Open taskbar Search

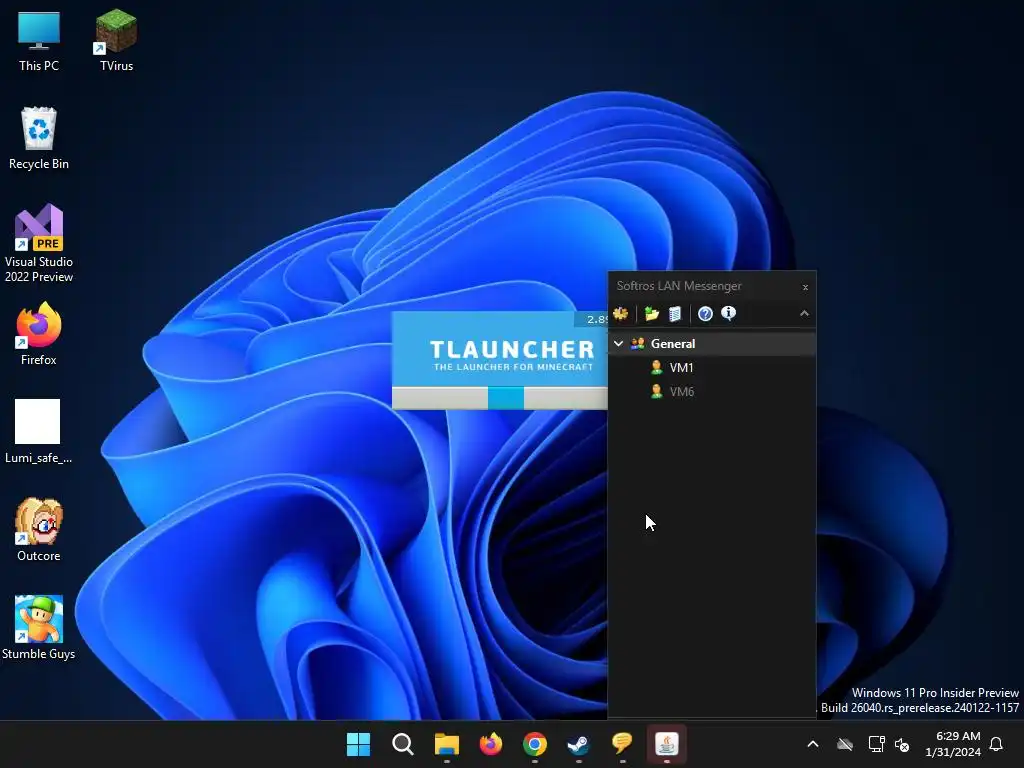click(402, 744)
